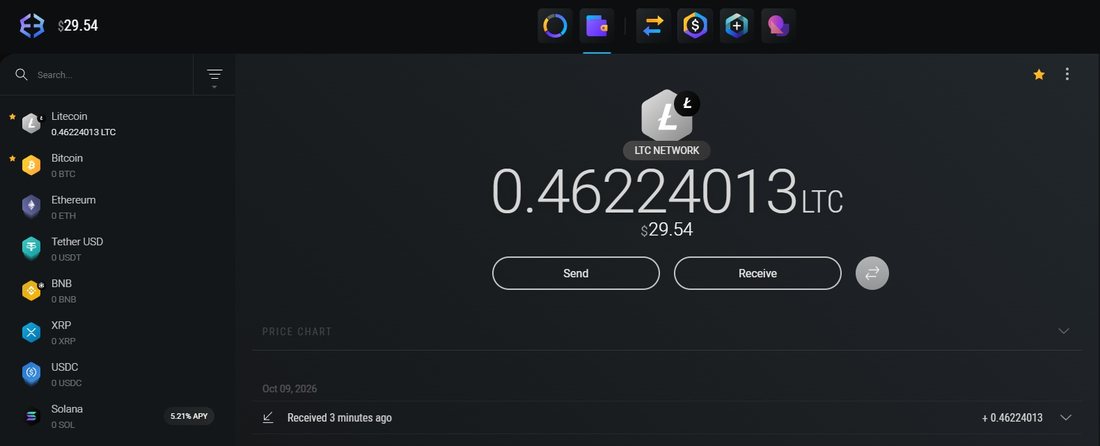Image resolution: width=1100 pixels, height=446 pixels.
Task: Click the 0.46224013 LTC sidebar balance
Action: [x=83, y=132]
